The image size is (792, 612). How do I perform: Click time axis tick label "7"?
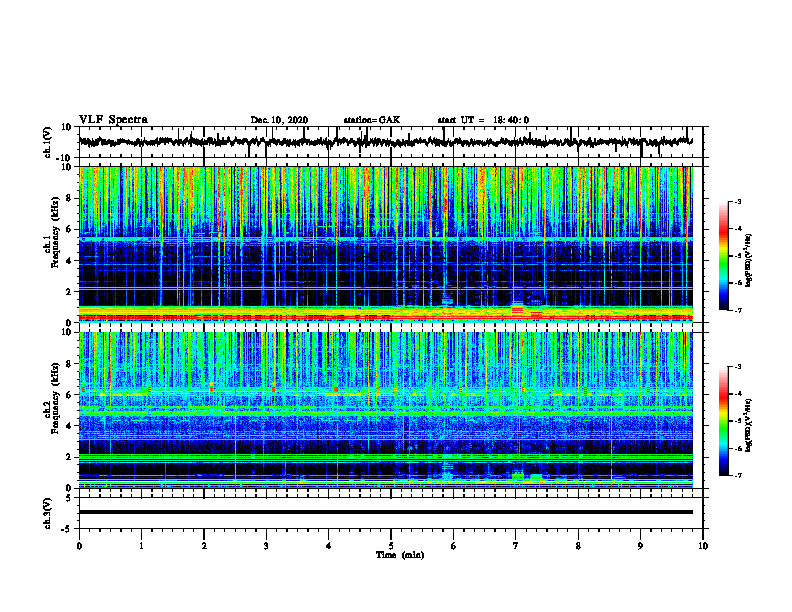[x=516, y=546]
